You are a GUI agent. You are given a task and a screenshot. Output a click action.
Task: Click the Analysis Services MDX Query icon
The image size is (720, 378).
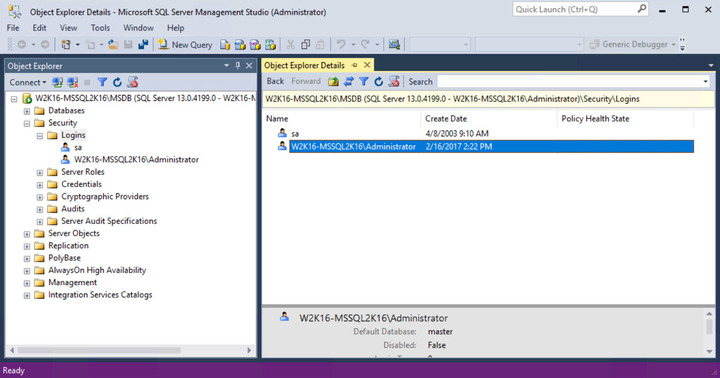[x=240, y=45]
